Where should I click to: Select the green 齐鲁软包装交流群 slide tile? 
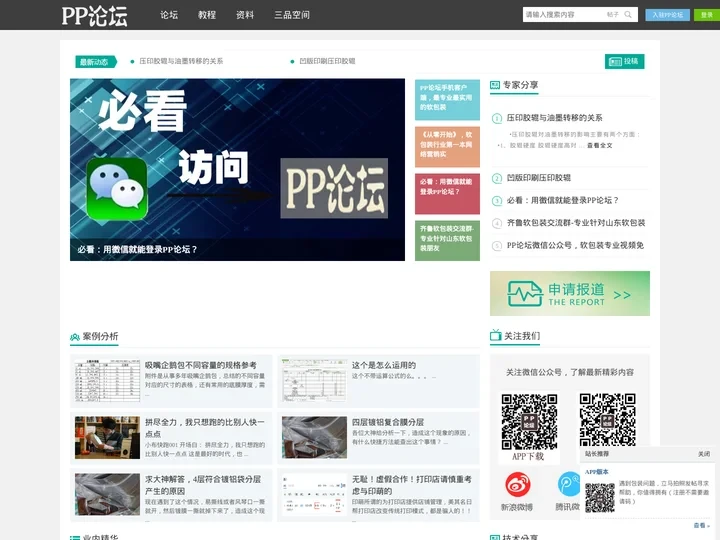point(447,240)
